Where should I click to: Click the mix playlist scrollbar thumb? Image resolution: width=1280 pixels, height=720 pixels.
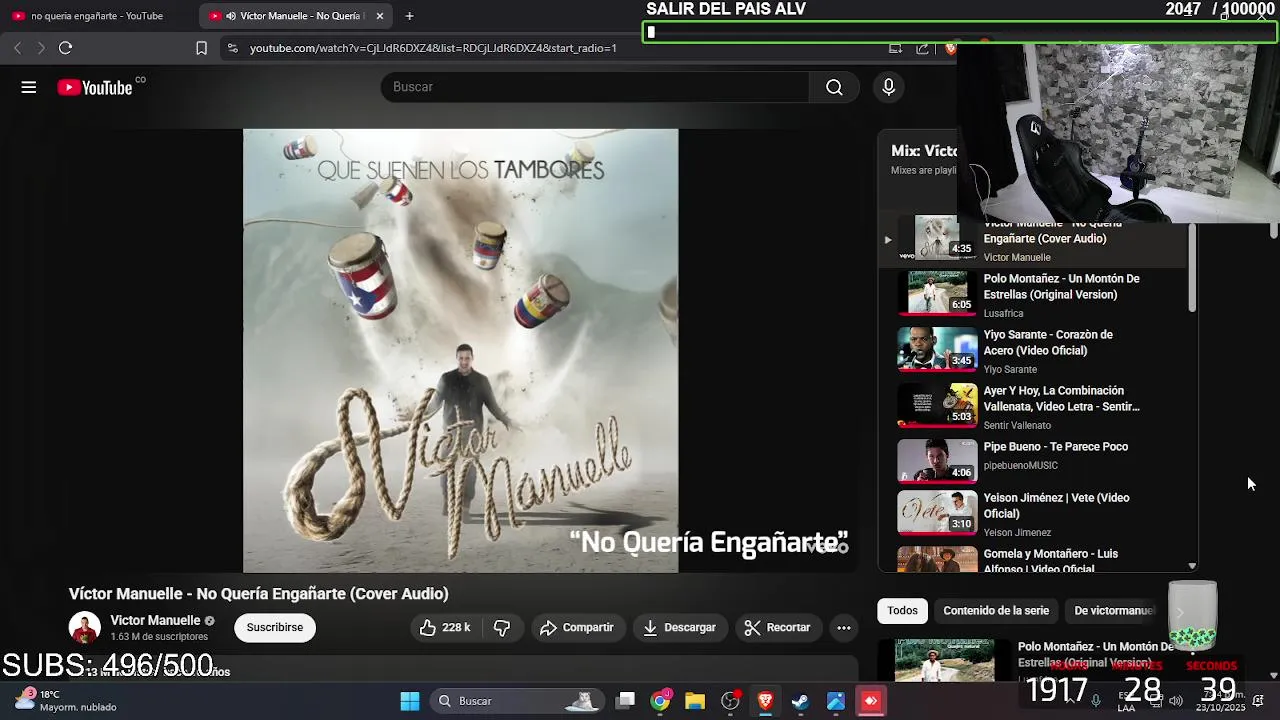(x=1191, y=268)
